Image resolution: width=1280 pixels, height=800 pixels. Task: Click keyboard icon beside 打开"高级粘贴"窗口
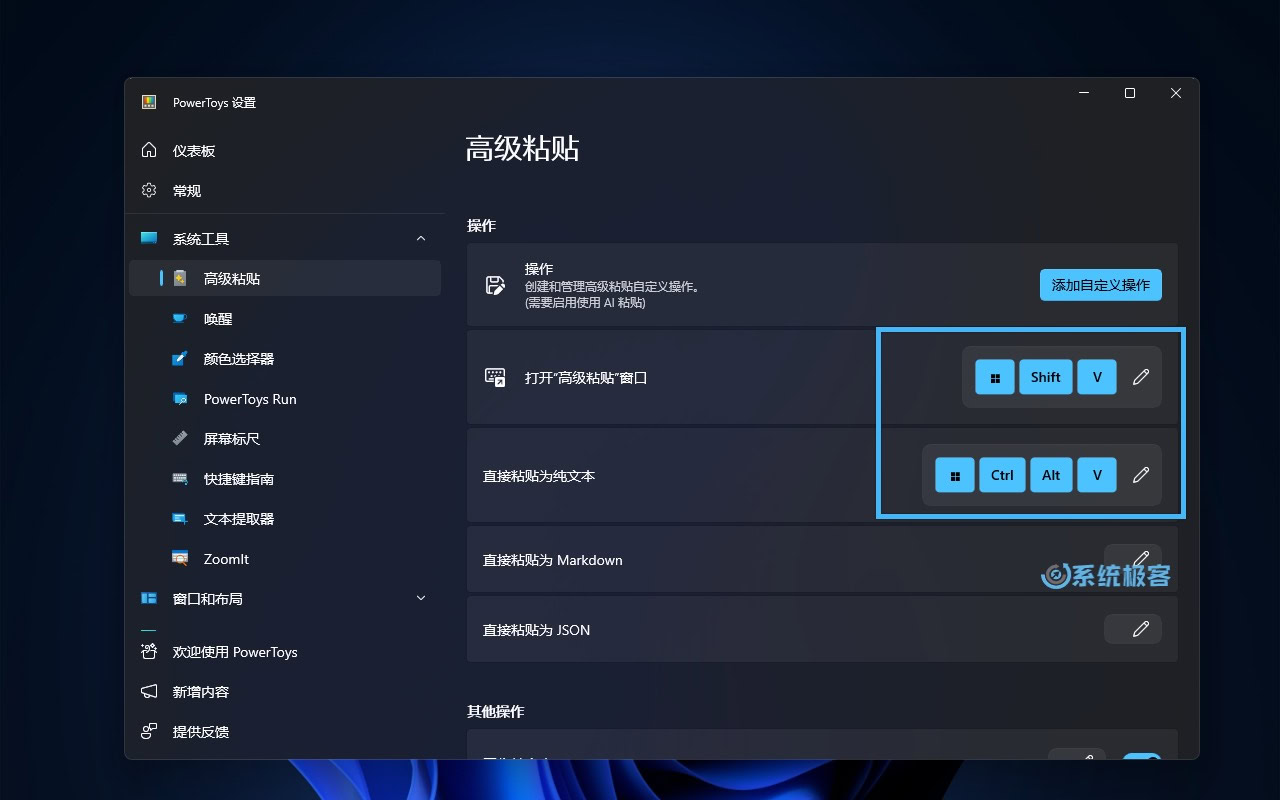[x=495, y=377]
